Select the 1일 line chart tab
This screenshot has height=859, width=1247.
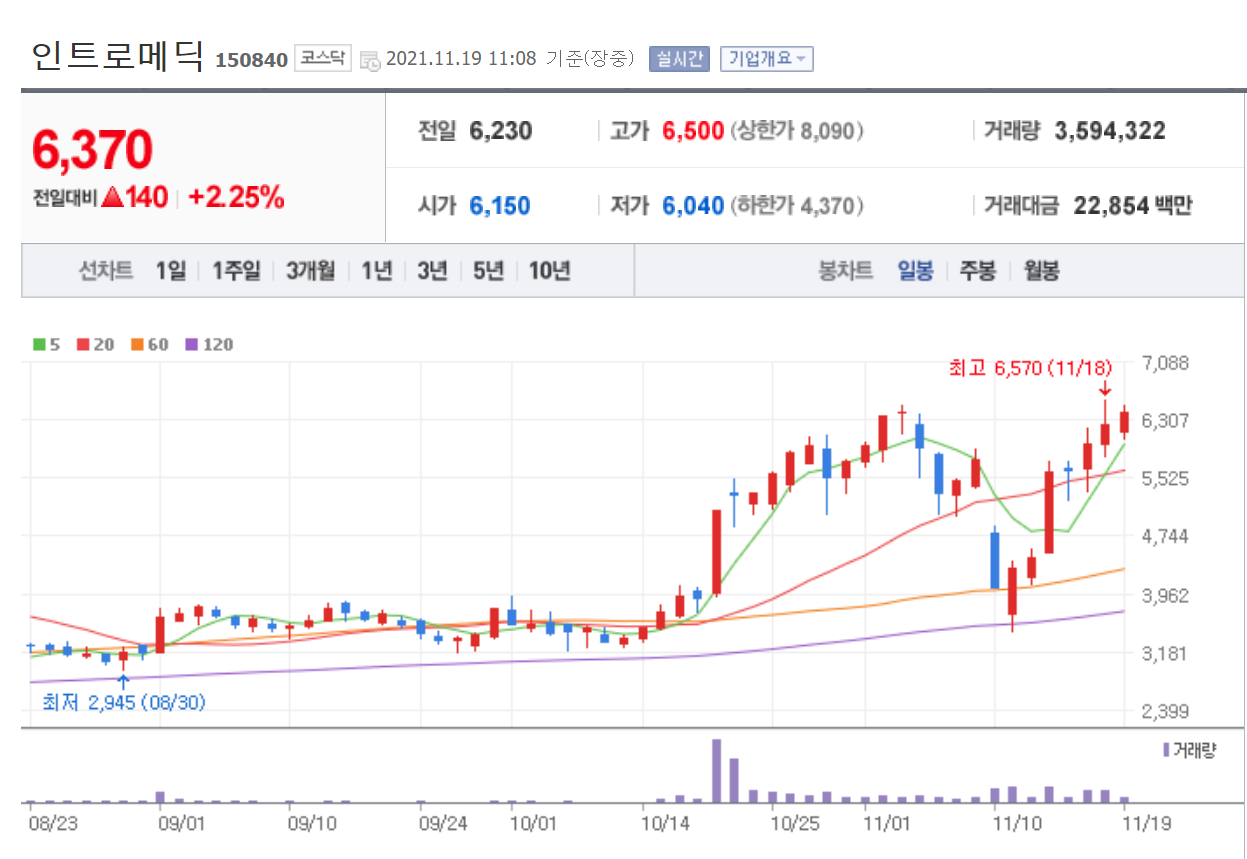pos(170,270)
